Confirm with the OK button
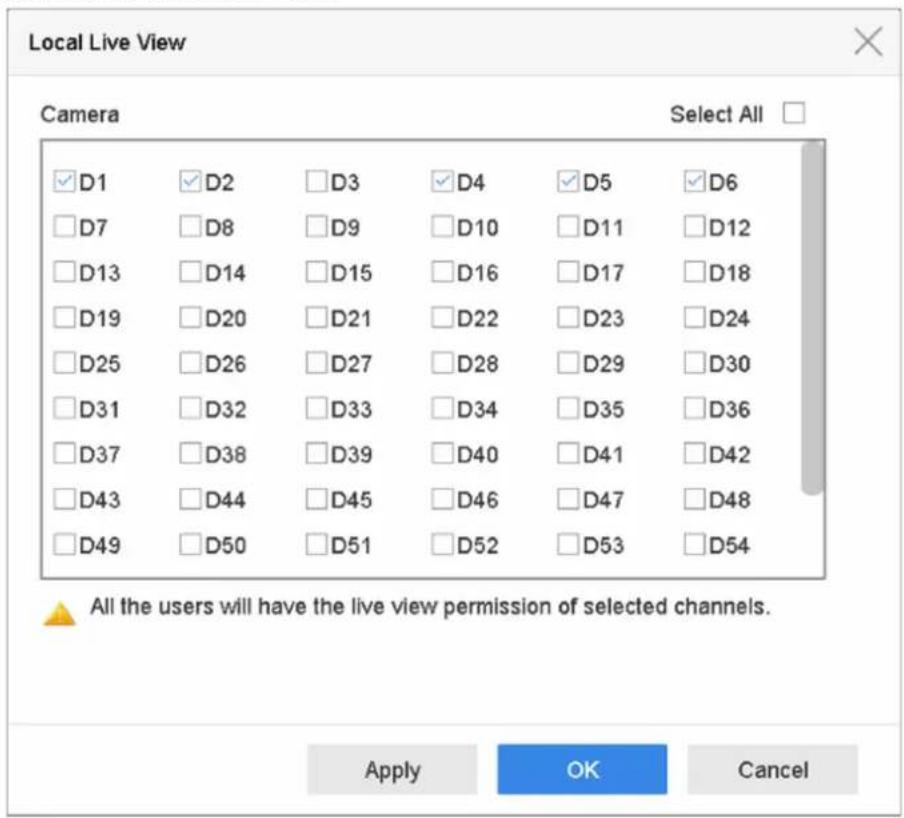 click(x=582, y=770)
